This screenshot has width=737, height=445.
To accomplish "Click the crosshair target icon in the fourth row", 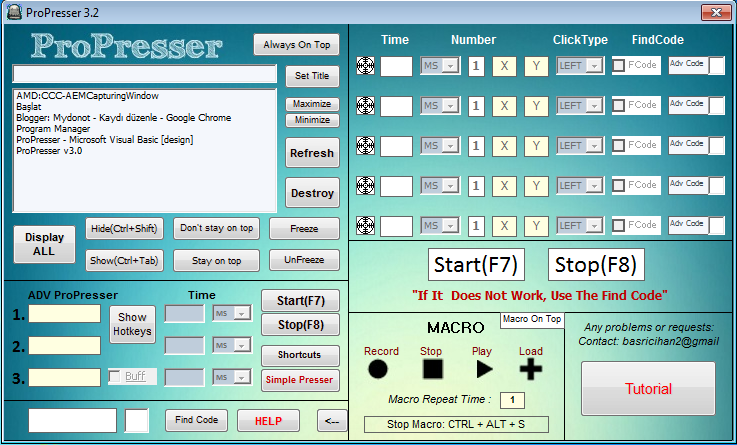I will tap(365, 186).
